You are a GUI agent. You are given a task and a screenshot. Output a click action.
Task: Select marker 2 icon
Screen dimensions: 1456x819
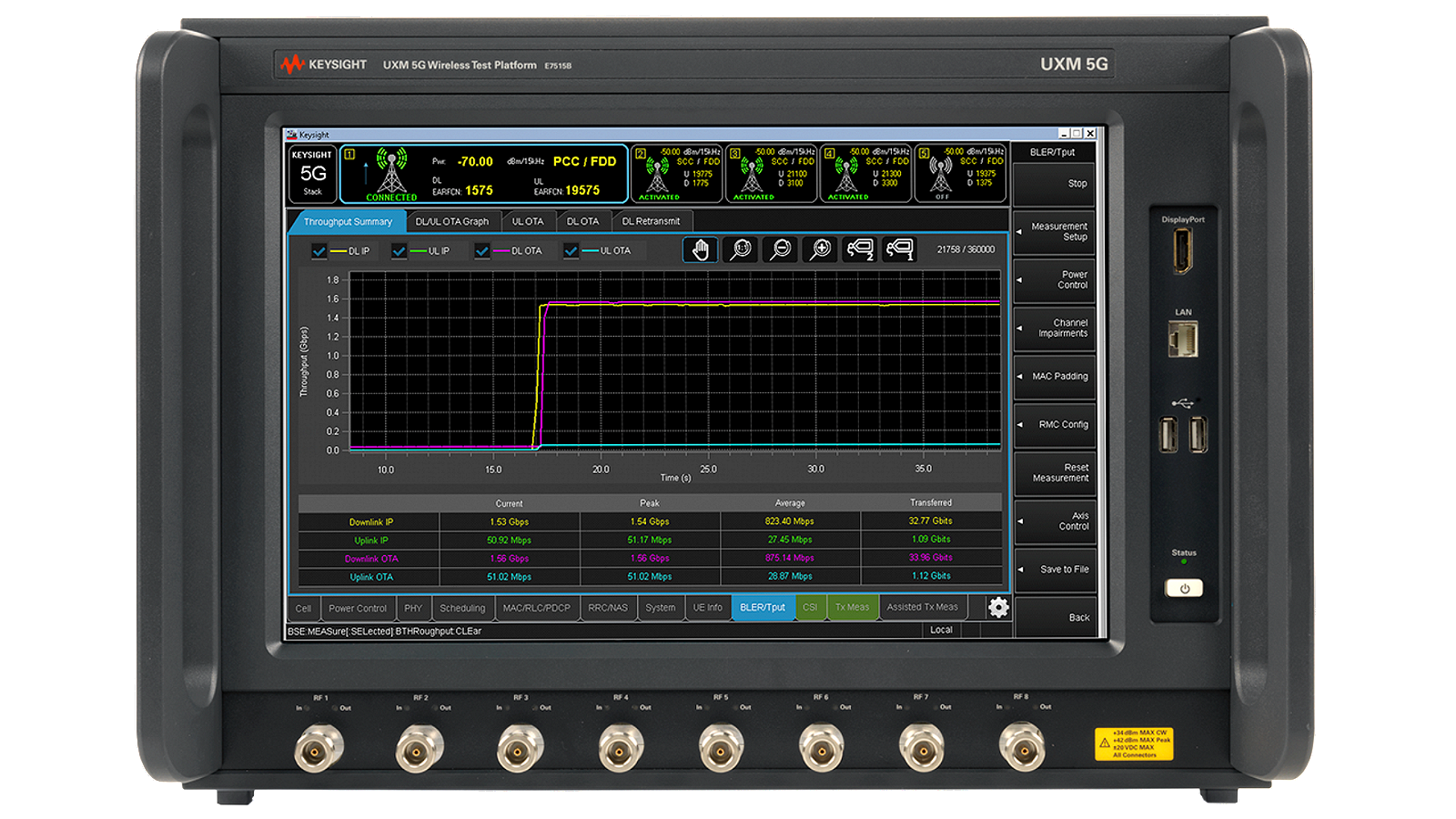[860, 249]
